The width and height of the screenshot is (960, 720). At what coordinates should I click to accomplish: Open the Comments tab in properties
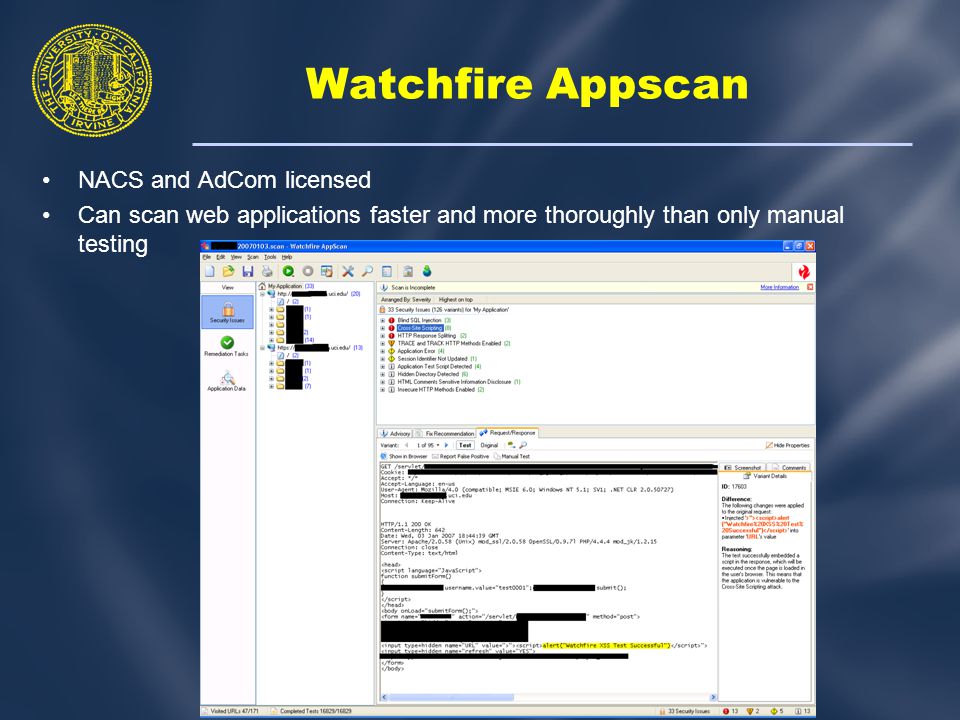pyautogui.click(x=789, y=467)
